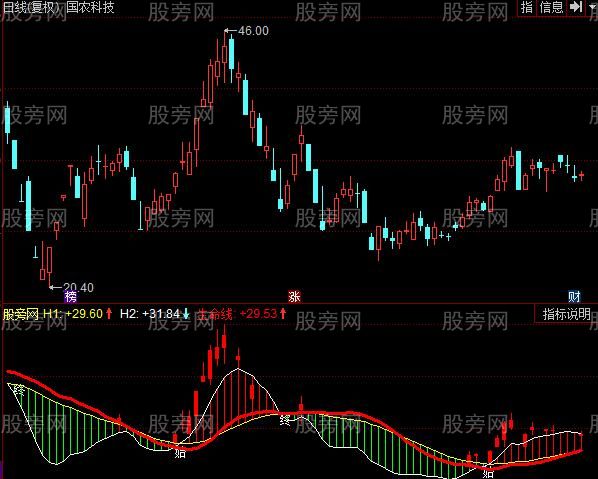Select the H1 +29.60 indicator value
Screen dimensions: 598x479
(x=73, y=314)
